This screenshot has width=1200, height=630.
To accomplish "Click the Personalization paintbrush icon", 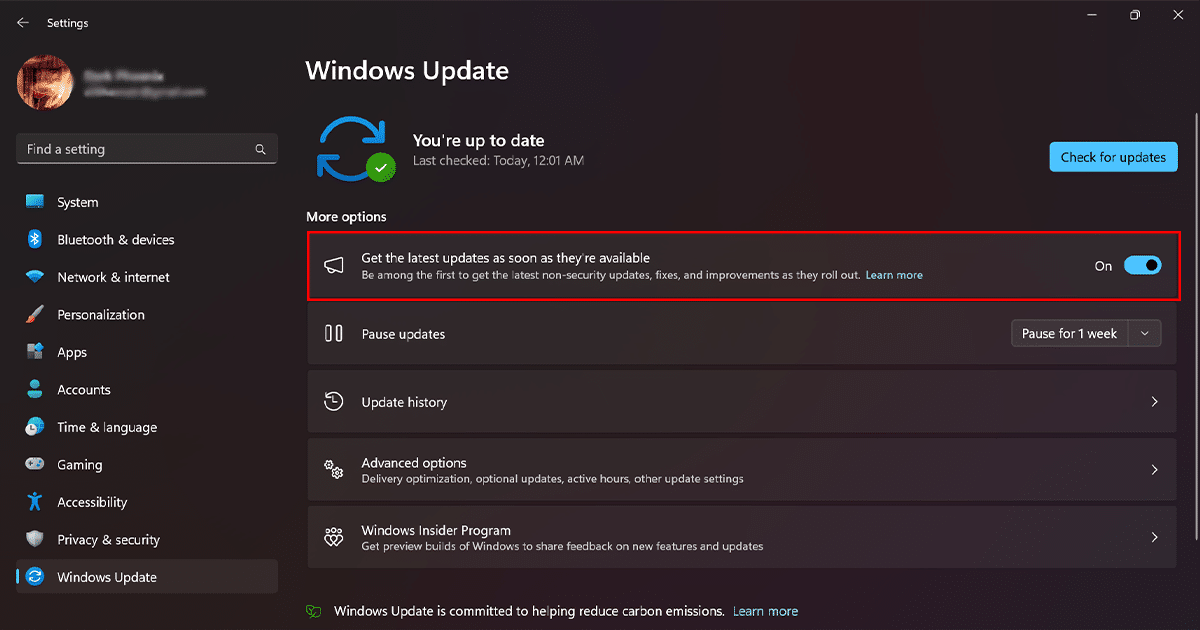I will (35, 315).
